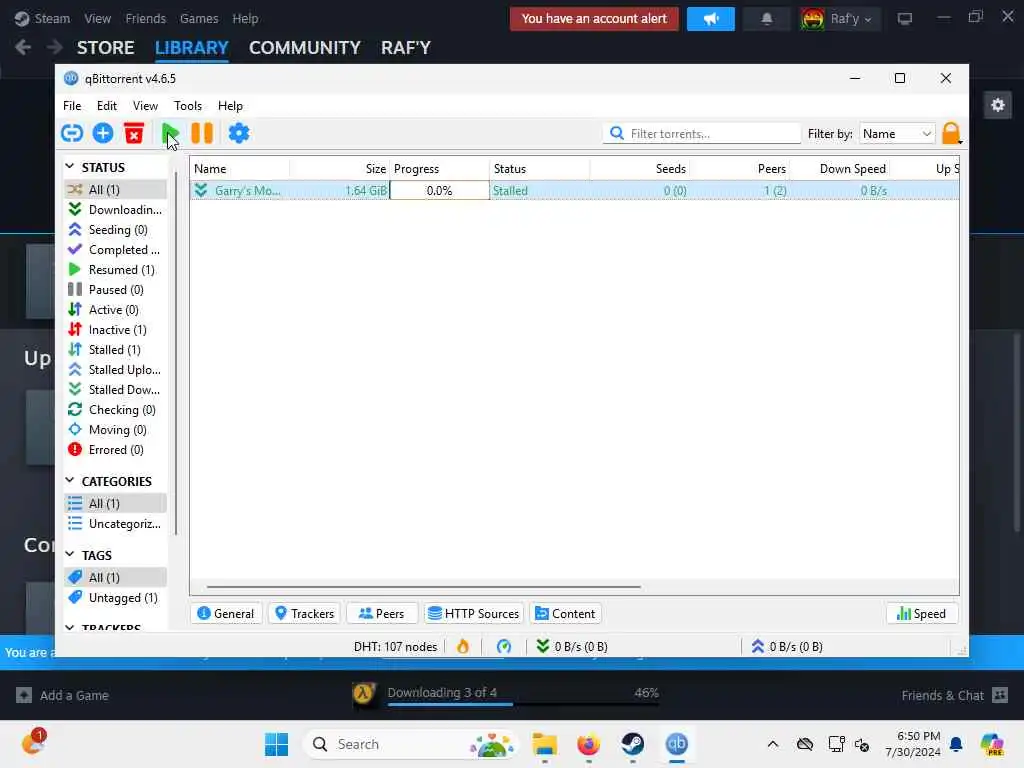Viewport: 1024px width, 768px height.
Task: Select Checking (0) status filter
Action: click(x=116, y=410)
